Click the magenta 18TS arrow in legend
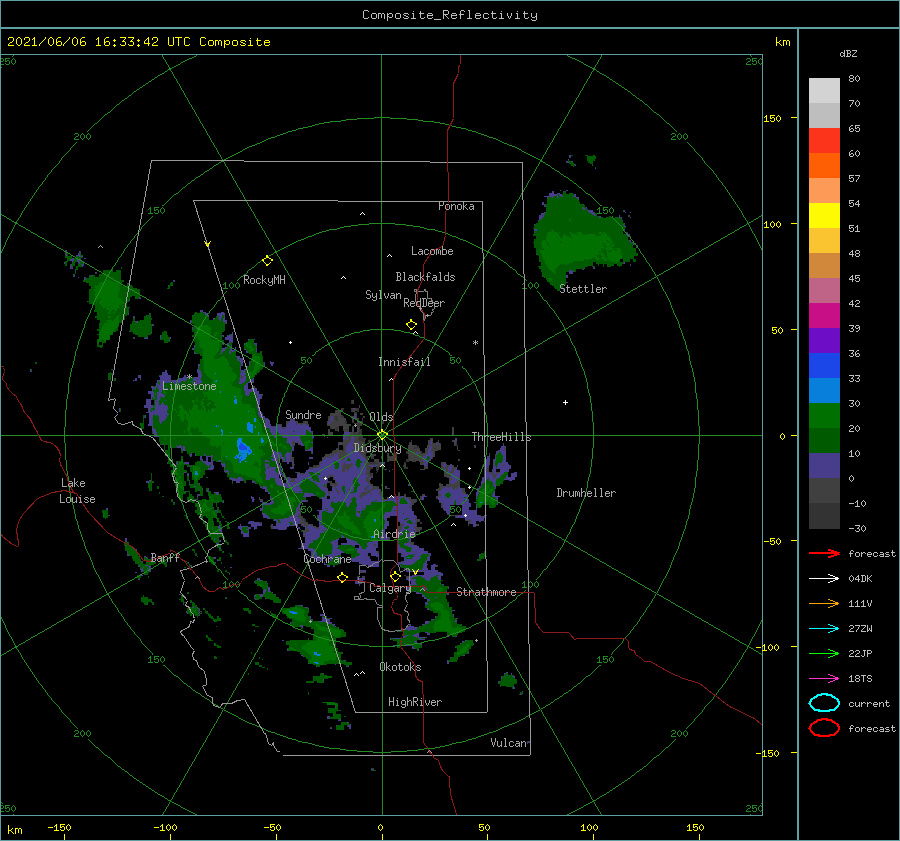 point(824,679)
